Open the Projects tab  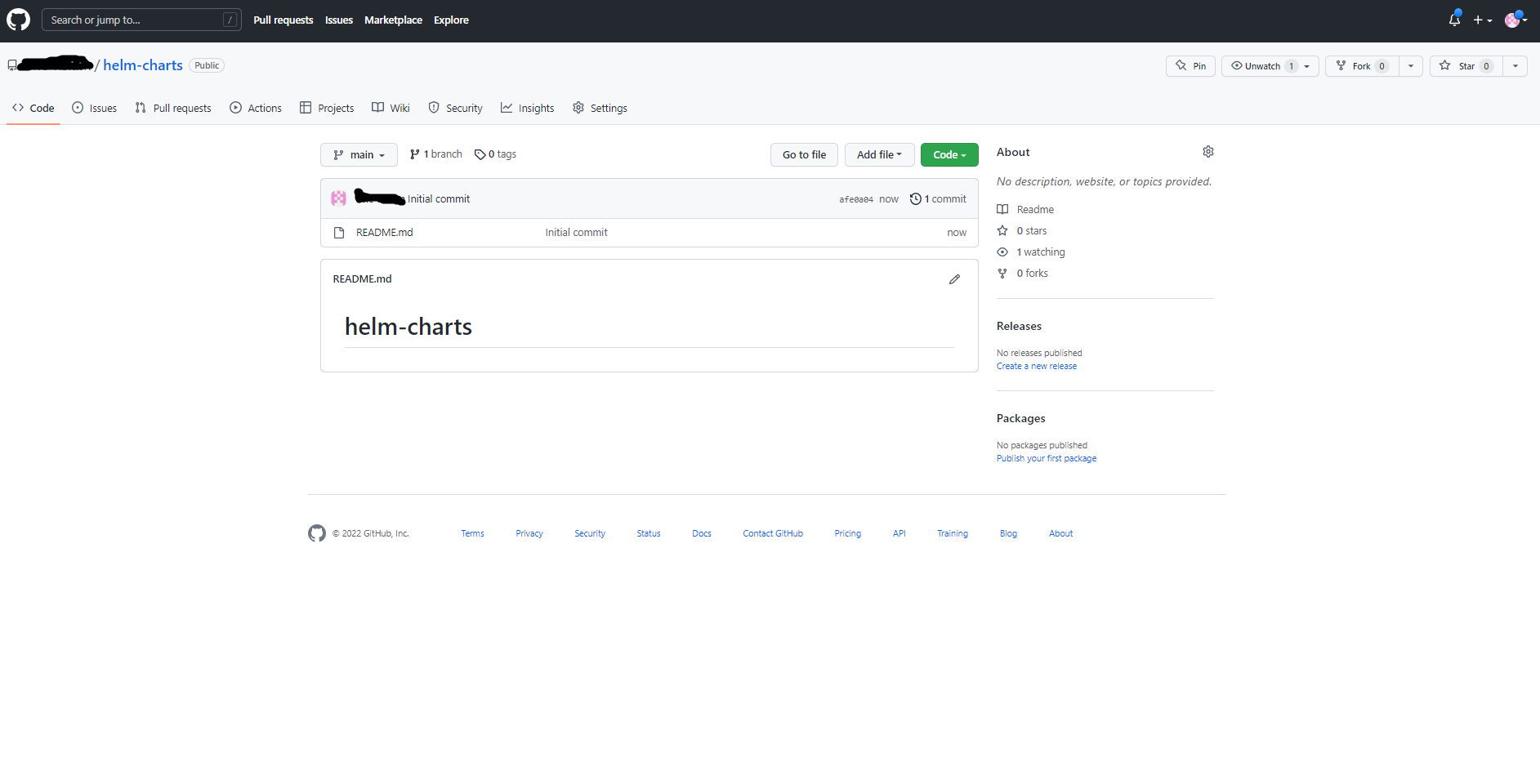click(327, 108)
